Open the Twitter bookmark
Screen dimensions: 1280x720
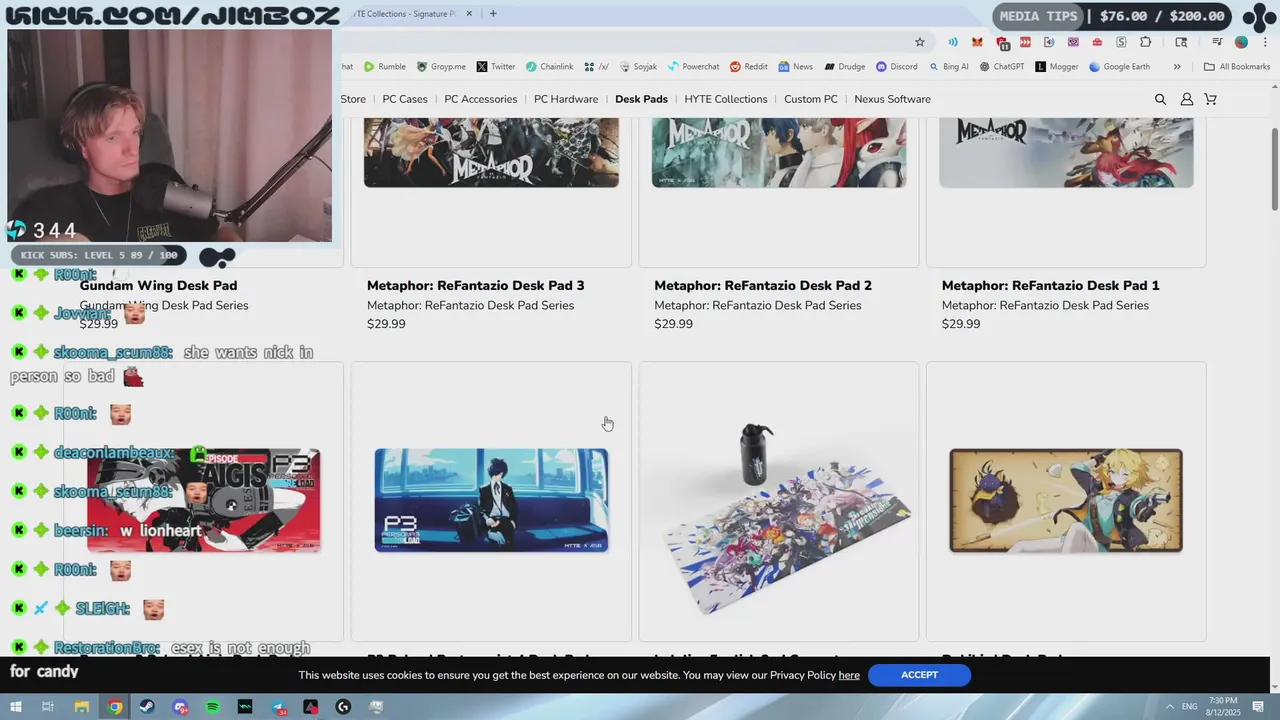[496, 67]
